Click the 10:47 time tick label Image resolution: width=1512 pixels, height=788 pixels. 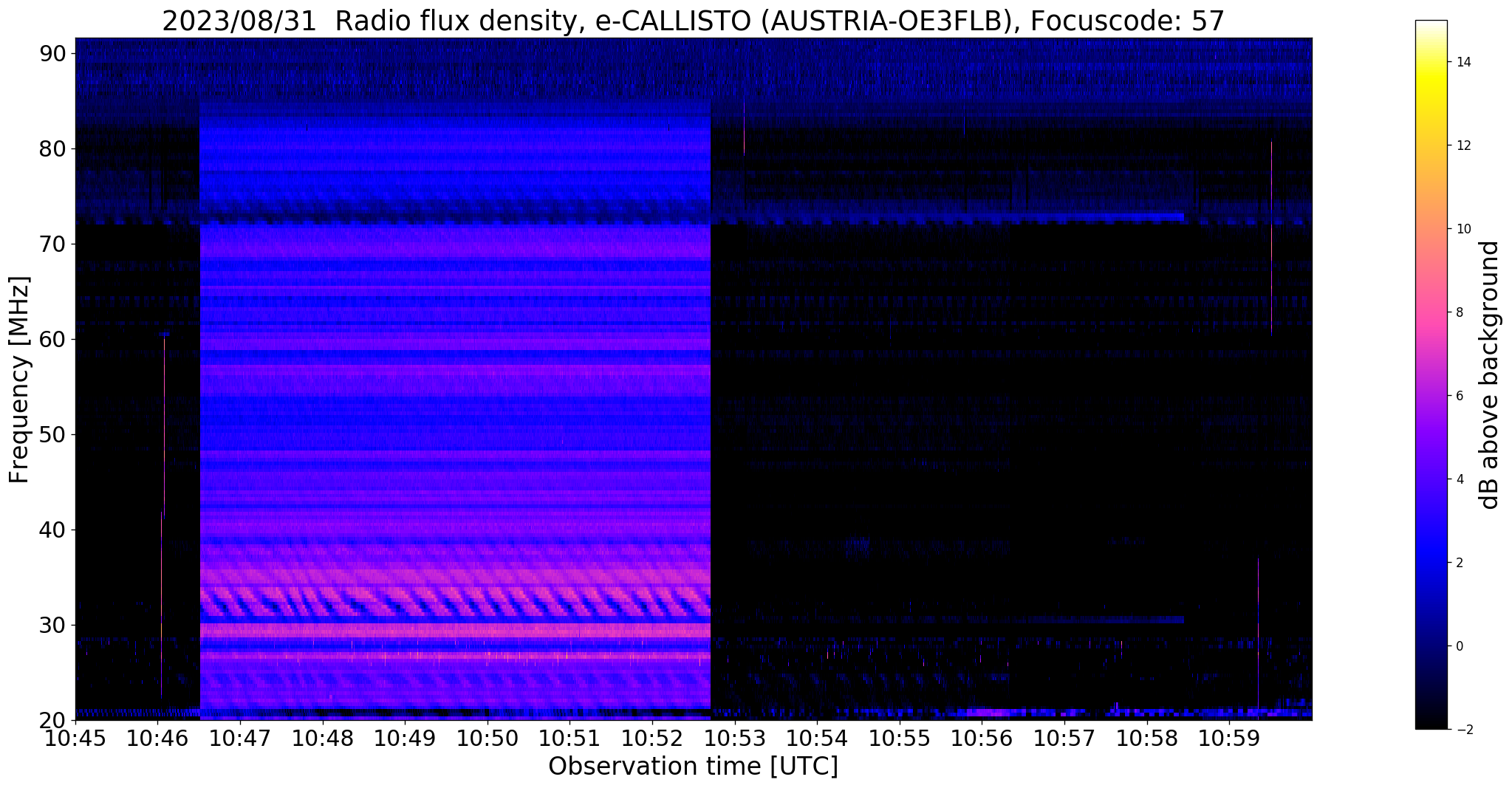[x=240, y=738]
